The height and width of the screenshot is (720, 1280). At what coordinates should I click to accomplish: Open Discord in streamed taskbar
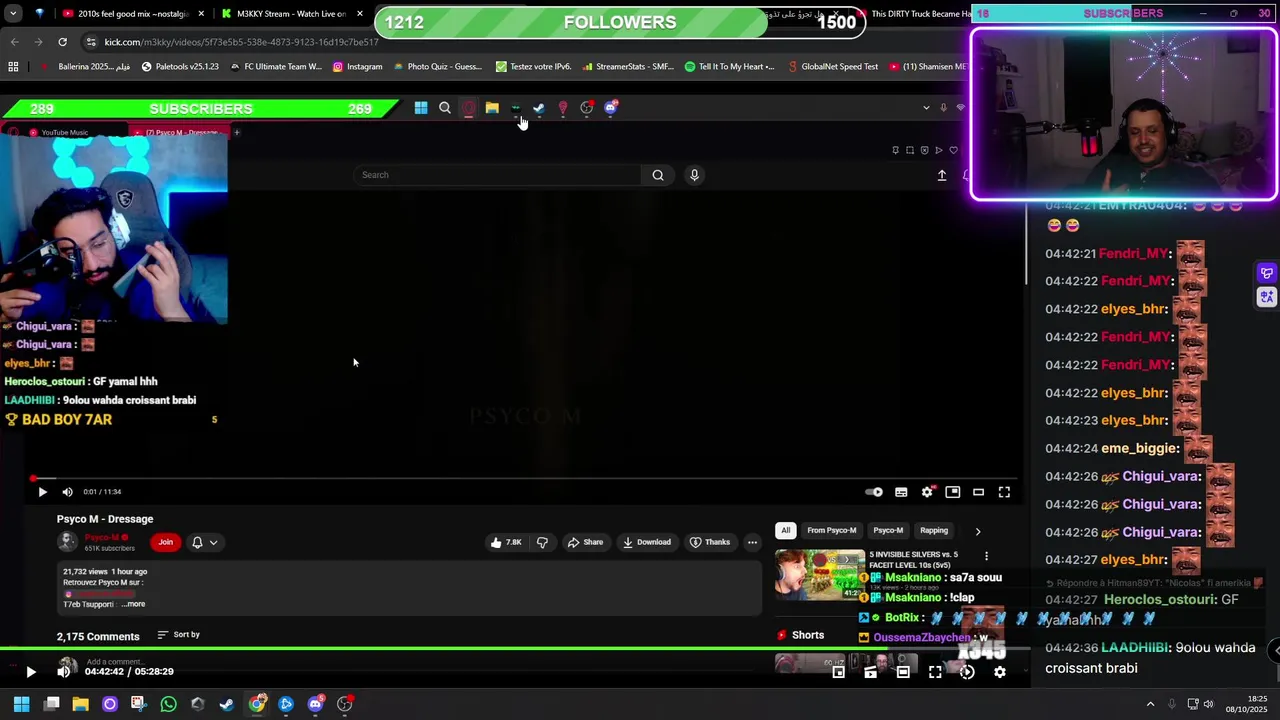pos(611,108)
